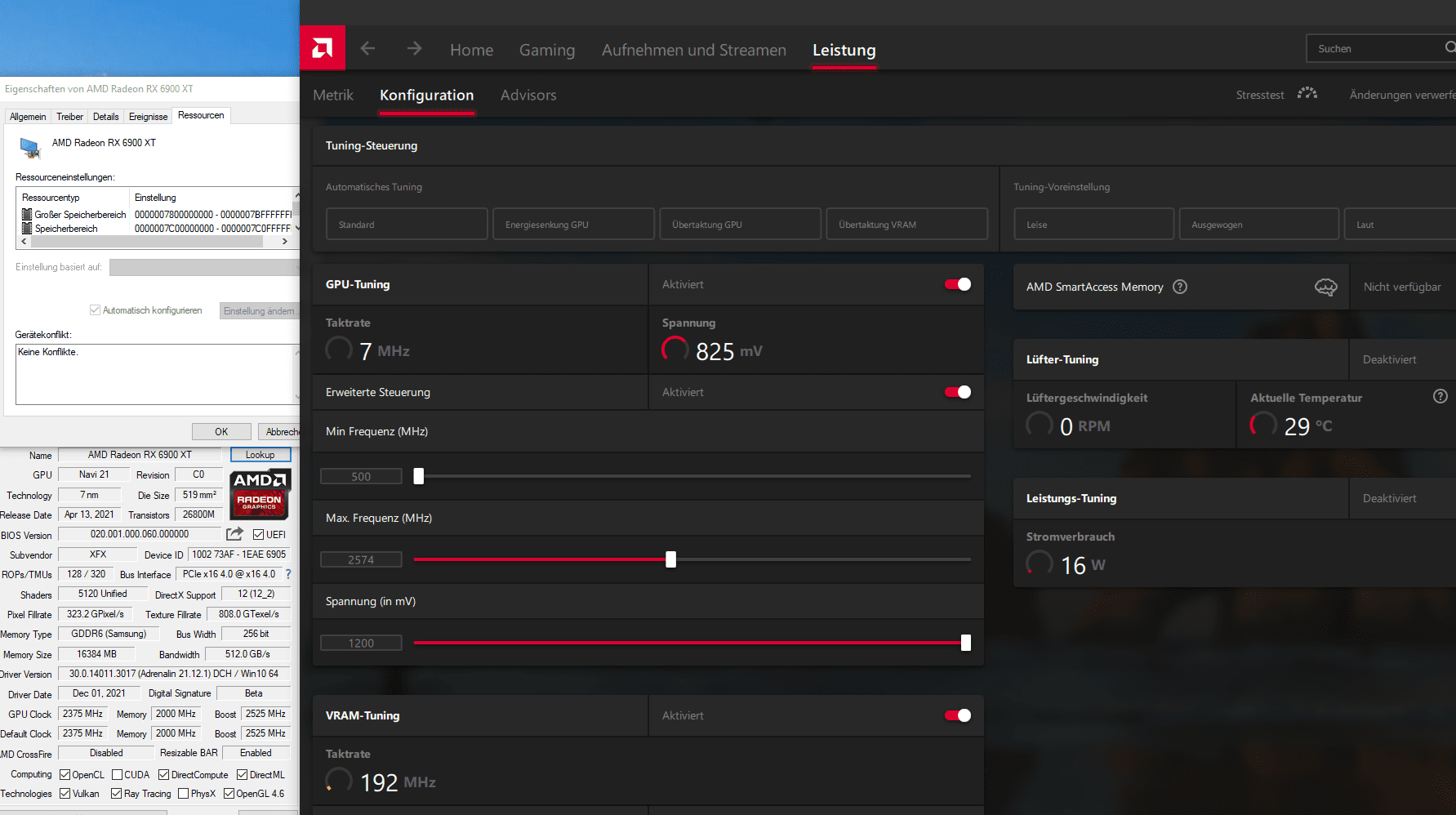Select Standard automatic tuning
This screenshot has height=815, width=1456.
click(x=407, y=224)
